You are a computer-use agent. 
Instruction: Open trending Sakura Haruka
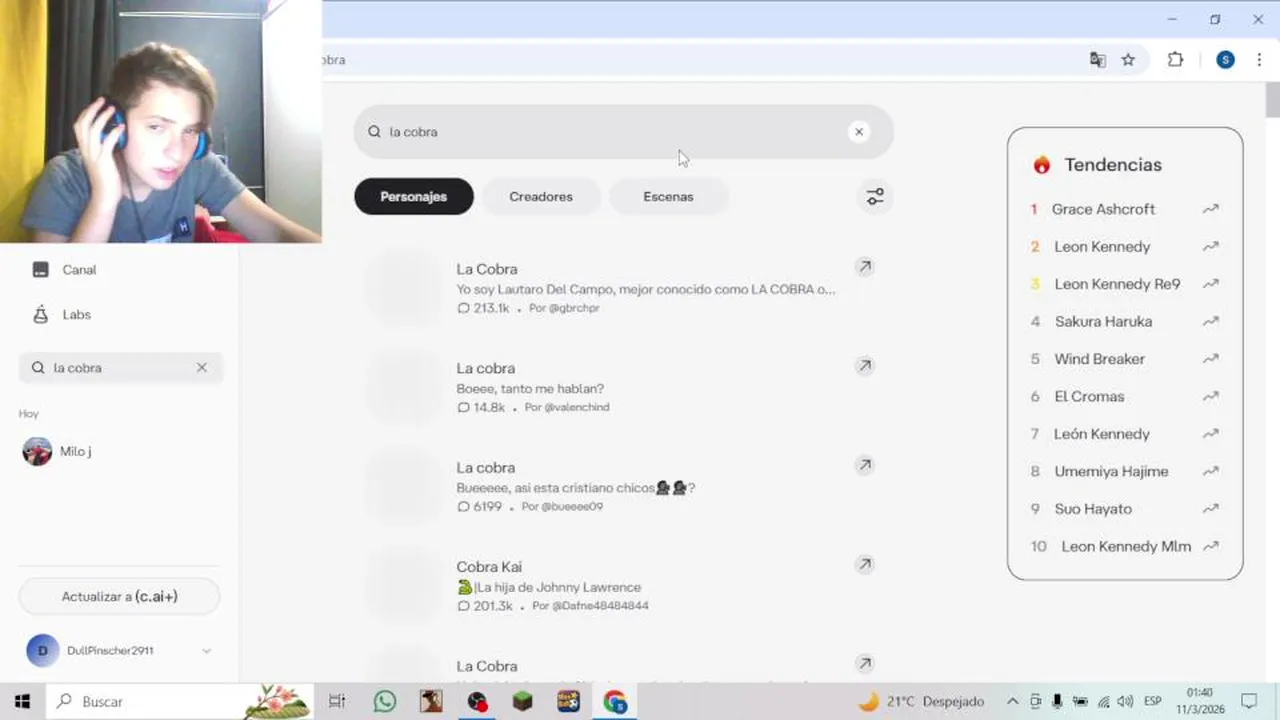[1103, 322]
